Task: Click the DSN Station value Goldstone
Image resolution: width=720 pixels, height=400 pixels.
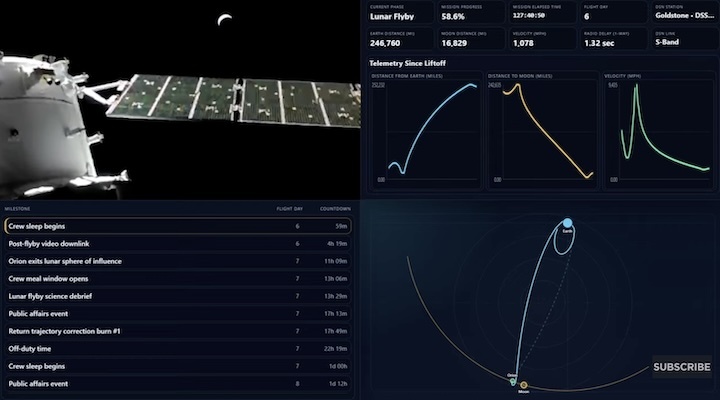Action: 685,15
